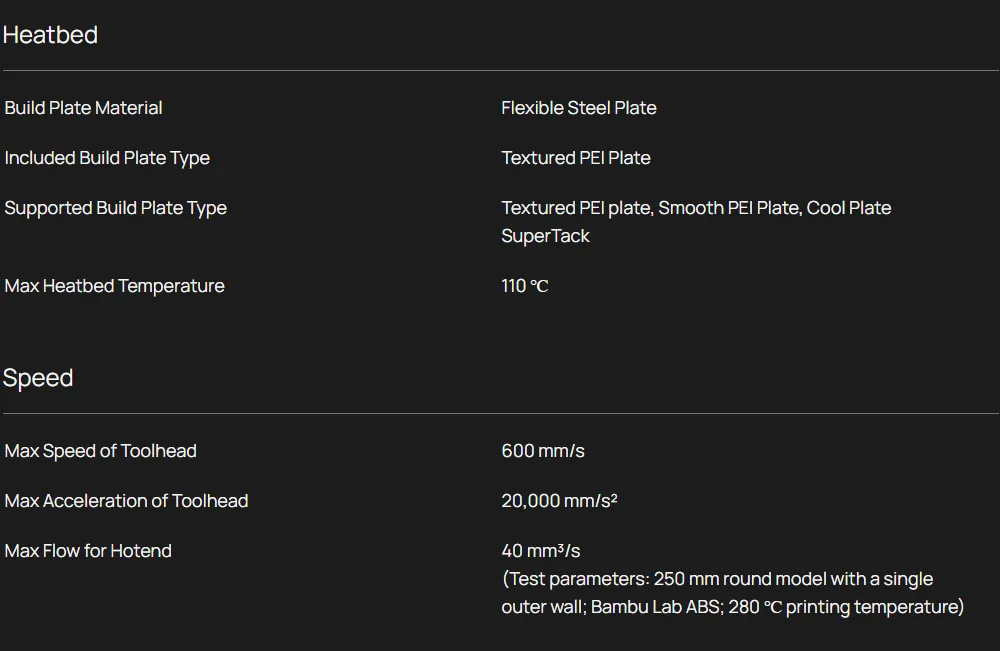Click the Included Build Plate Type label
This screenshot has height=651, width=1000.
click(x=107, y=158)
